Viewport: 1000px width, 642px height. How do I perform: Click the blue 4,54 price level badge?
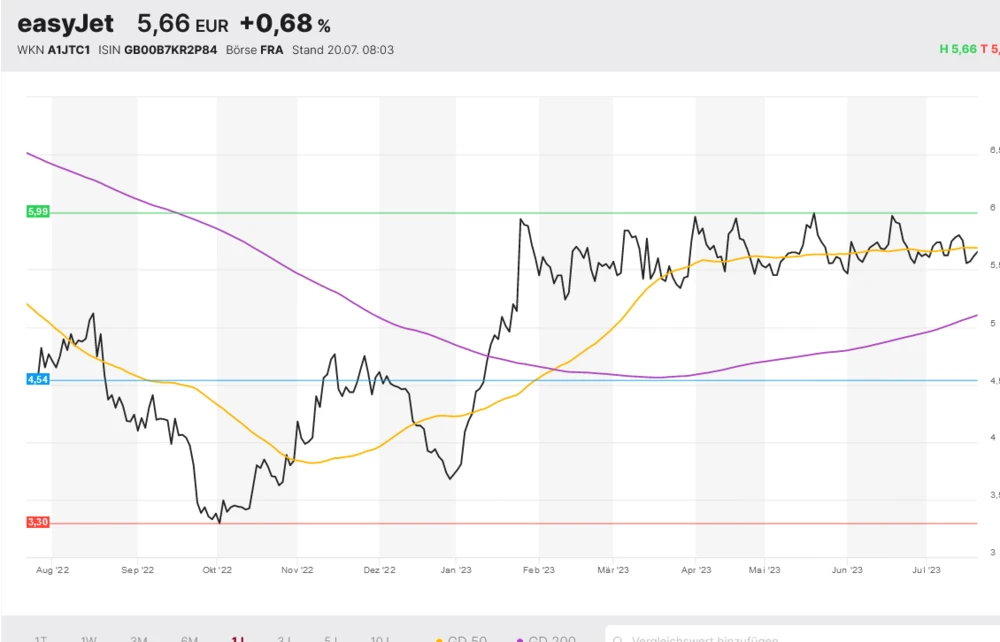click(x=38, y=380)
